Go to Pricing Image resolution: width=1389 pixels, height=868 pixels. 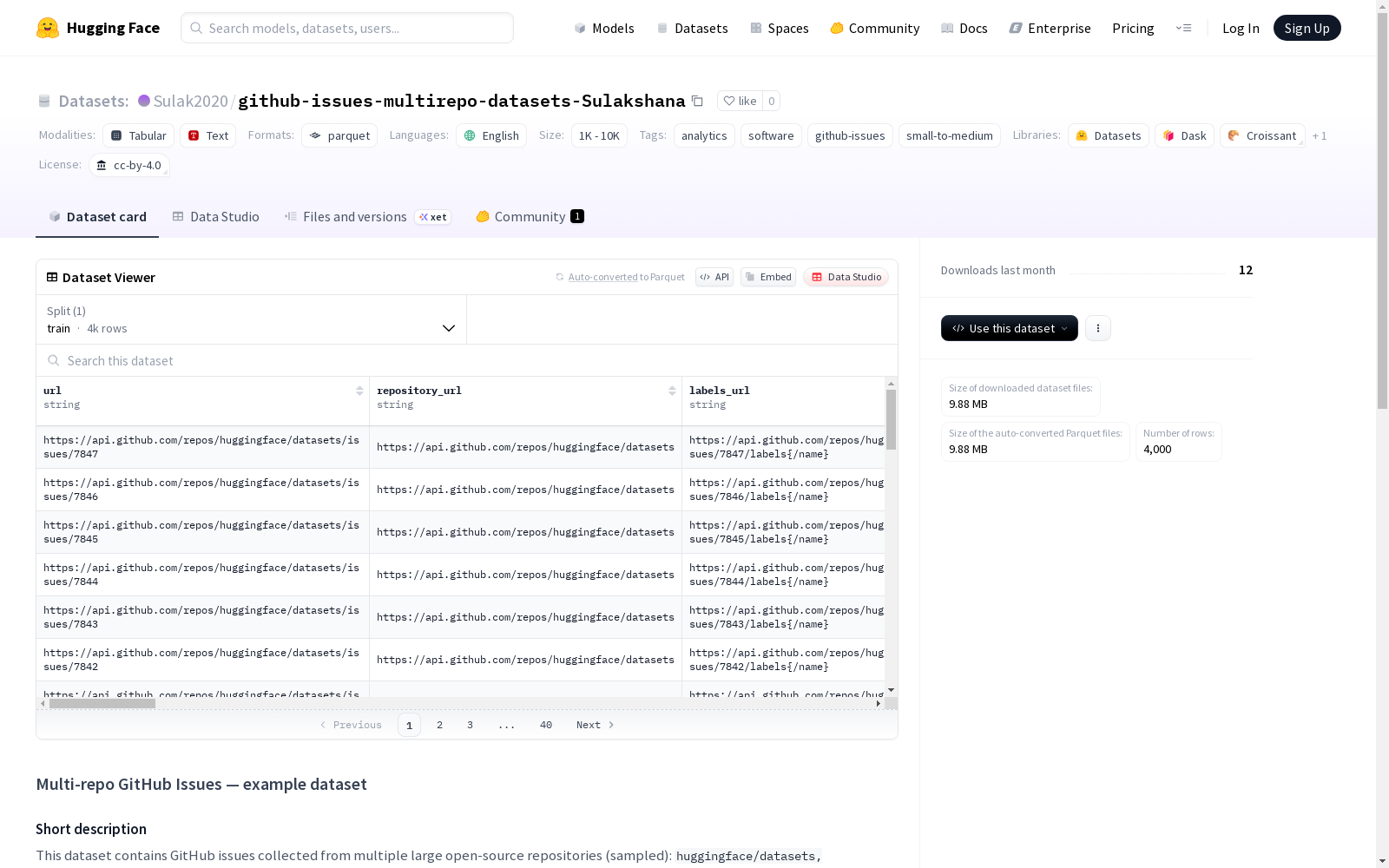point(1133,28)
